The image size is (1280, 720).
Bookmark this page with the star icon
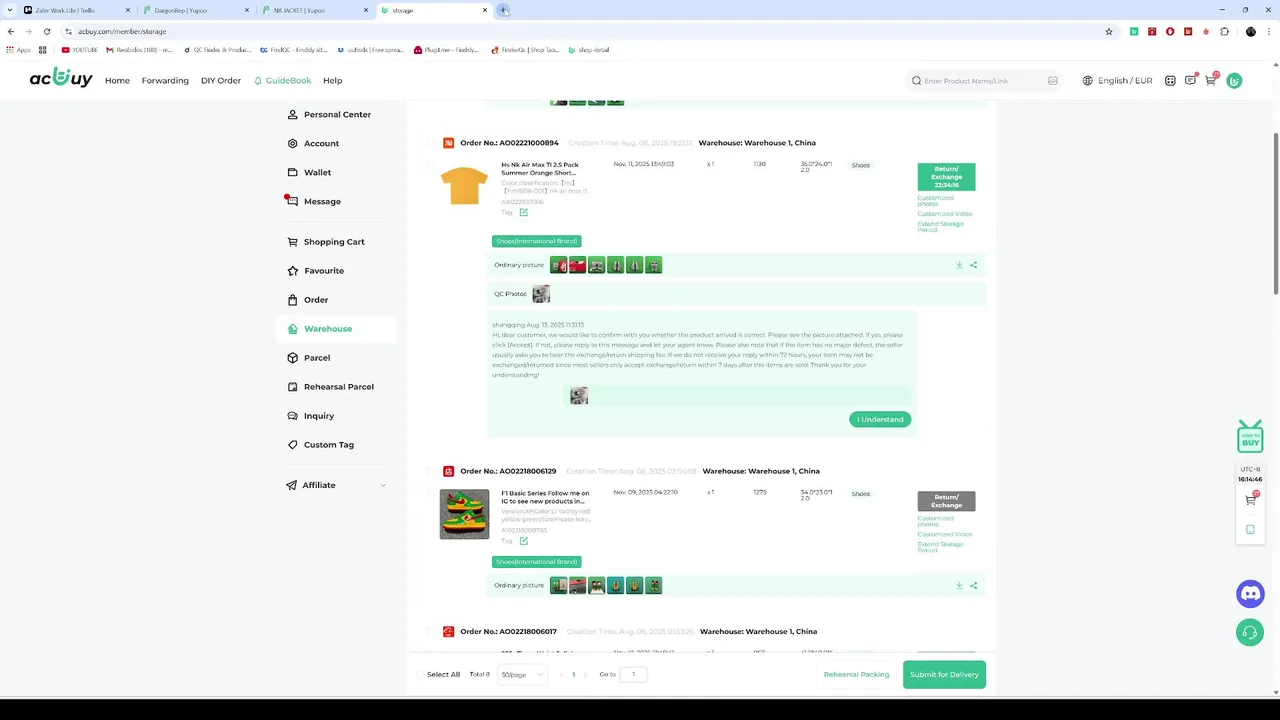1109,31
